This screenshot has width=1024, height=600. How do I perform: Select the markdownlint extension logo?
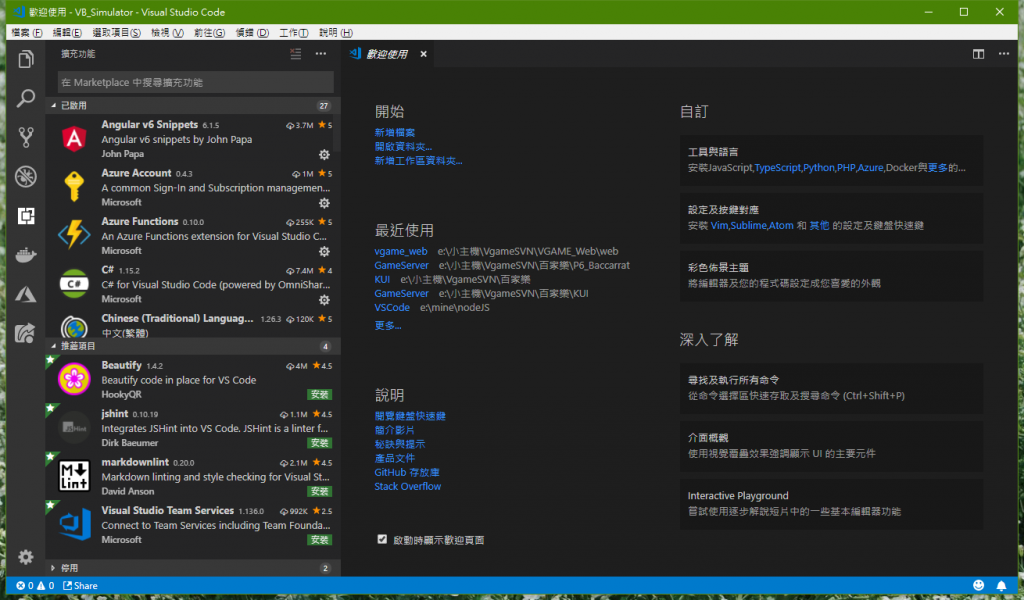click(74, 475)
